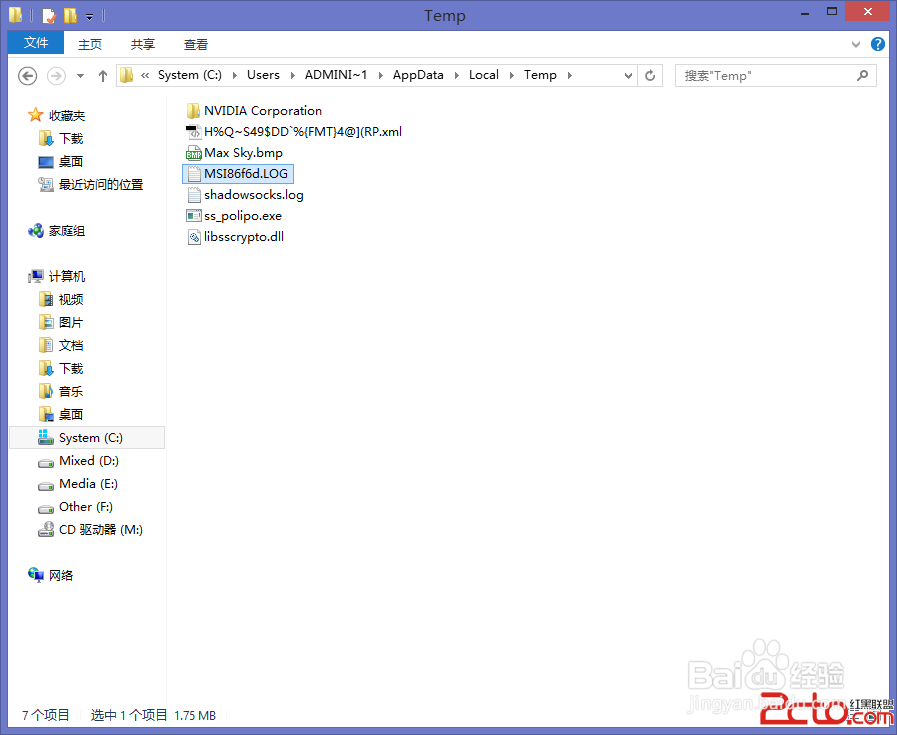The width and height of the screenshot is (897, 735).
Task: Select CD 驱动器 (M:) drive
Action: [90, 530]
